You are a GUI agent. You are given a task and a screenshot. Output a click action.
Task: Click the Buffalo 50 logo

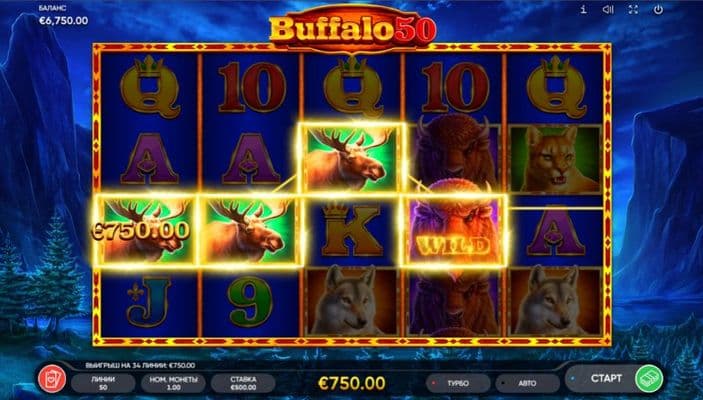[353, 28]
